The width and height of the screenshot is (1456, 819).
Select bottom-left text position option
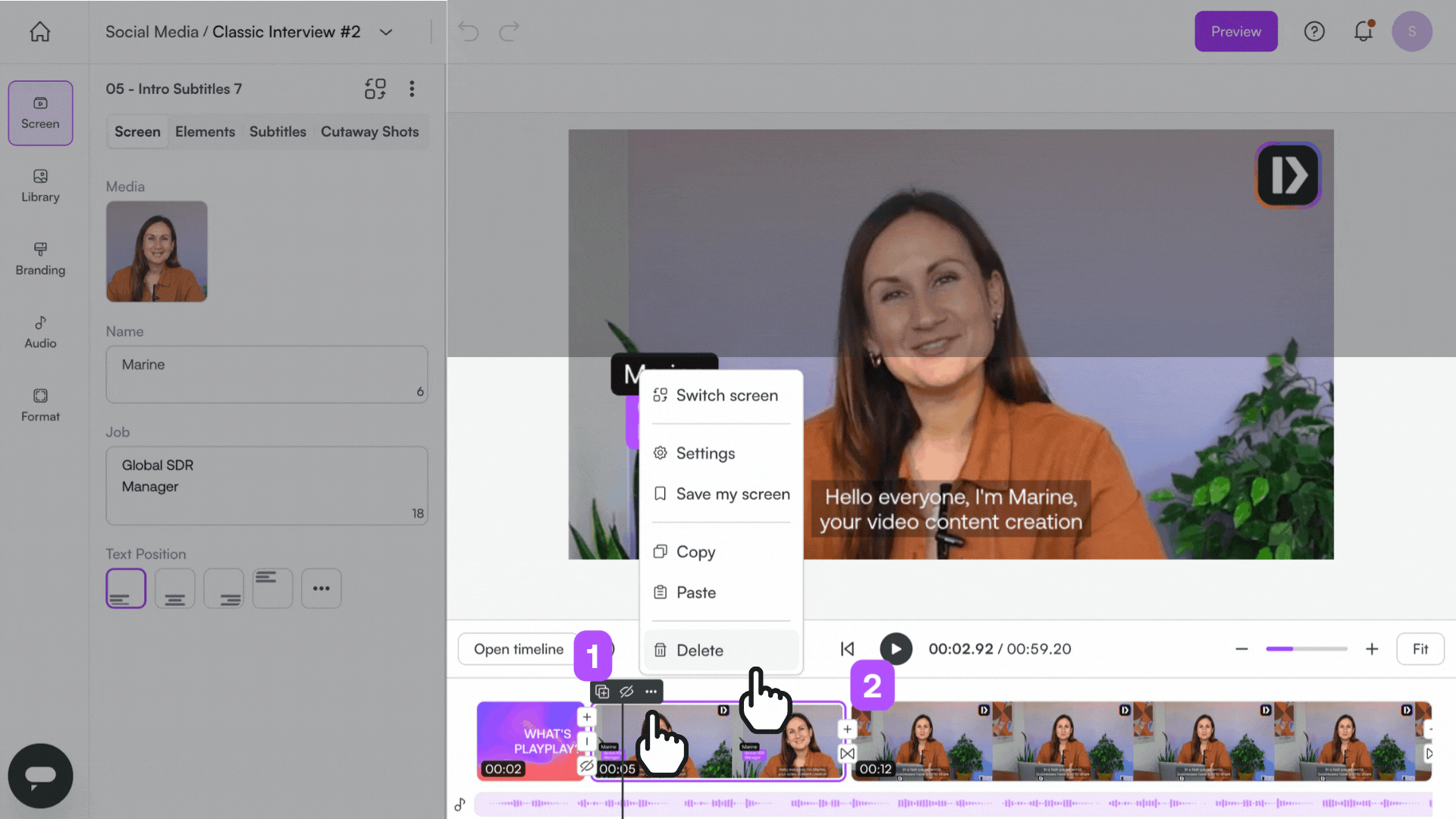[x=126, y=588]
